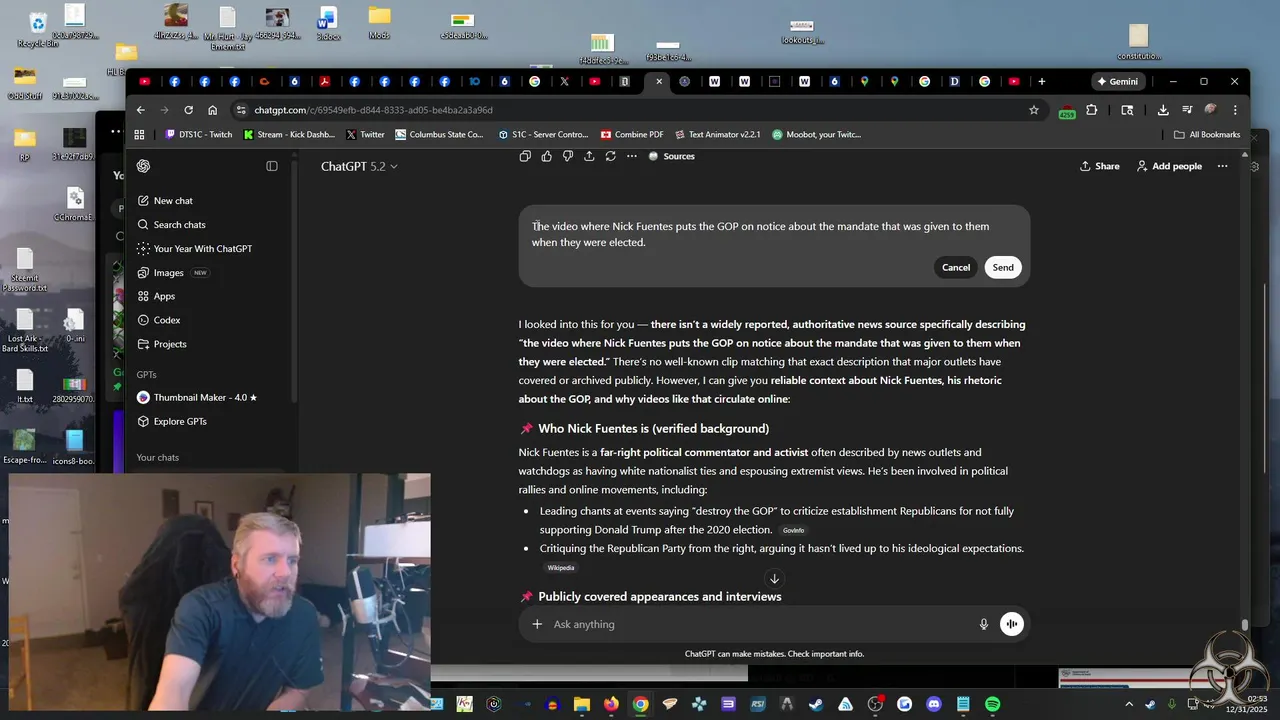
Task: Start dictation with microphone icon
Action: 984,624
